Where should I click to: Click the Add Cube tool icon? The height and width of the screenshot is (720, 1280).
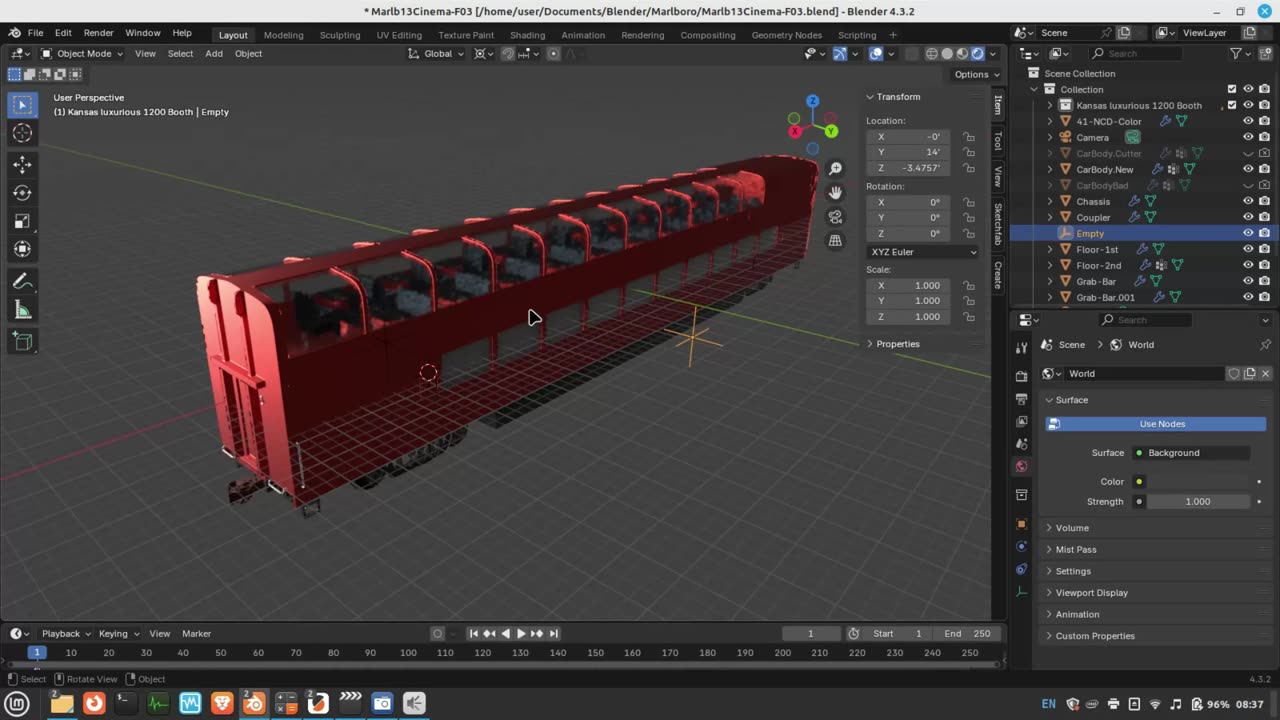(22, 342)
